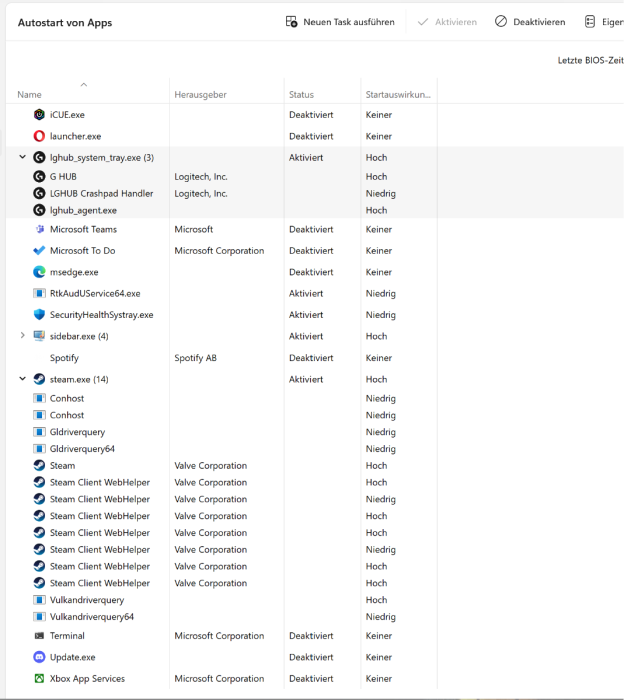The image size is (624, 700).
Task: Click the sidebar.exe monitor icon
Action: (39, 336)
